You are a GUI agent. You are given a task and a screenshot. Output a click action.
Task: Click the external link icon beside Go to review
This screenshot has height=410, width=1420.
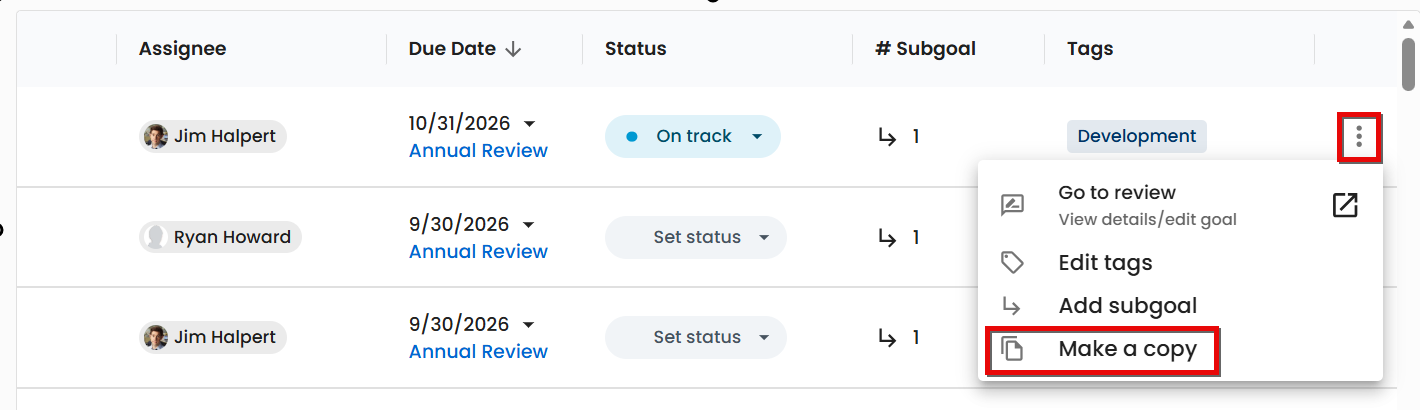[x=1345, y=205]
